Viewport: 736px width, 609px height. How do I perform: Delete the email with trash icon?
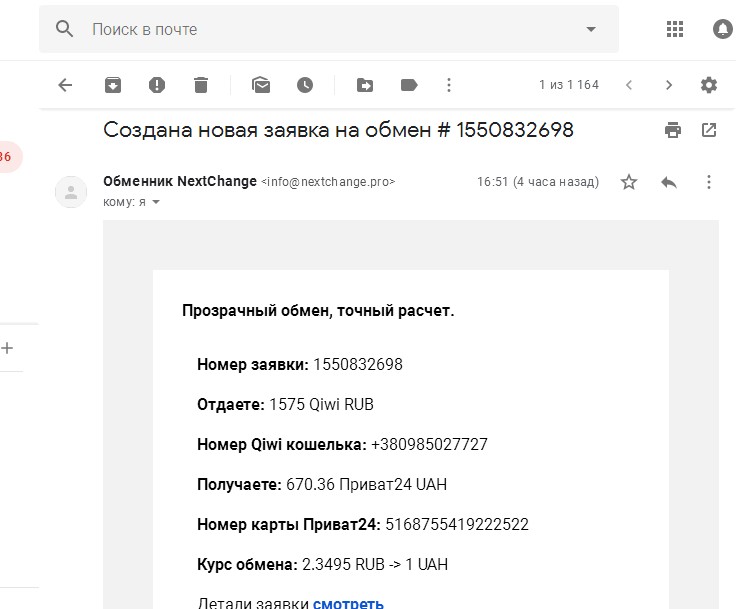[x=201, y=85]
